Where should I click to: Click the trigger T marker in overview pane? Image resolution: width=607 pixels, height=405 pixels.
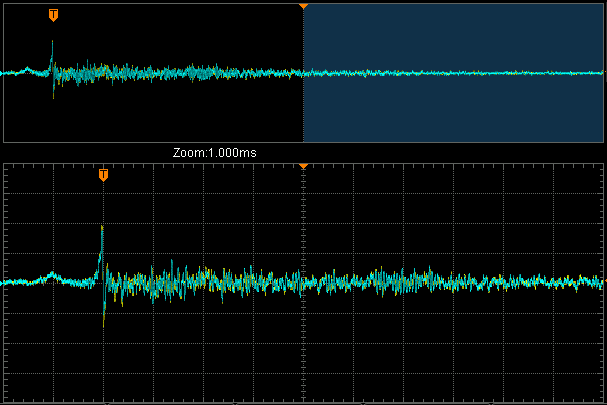(53, 15)
